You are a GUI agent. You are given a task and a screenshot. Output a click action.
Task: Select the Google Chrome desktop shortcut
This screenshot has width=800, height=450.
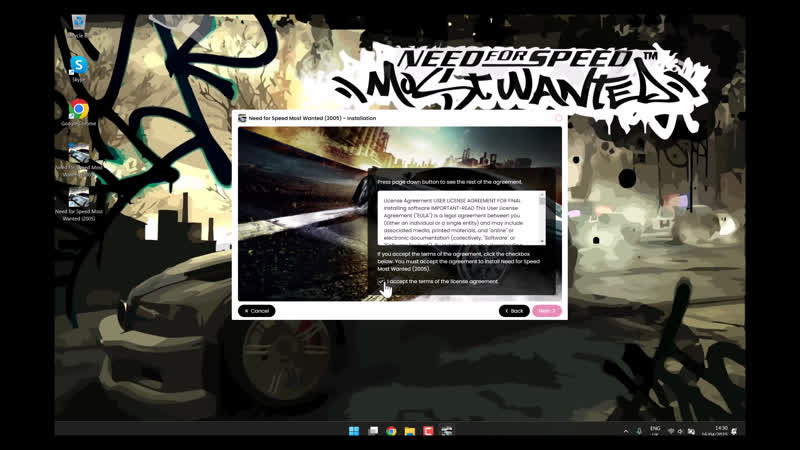(x=79, y=113)
